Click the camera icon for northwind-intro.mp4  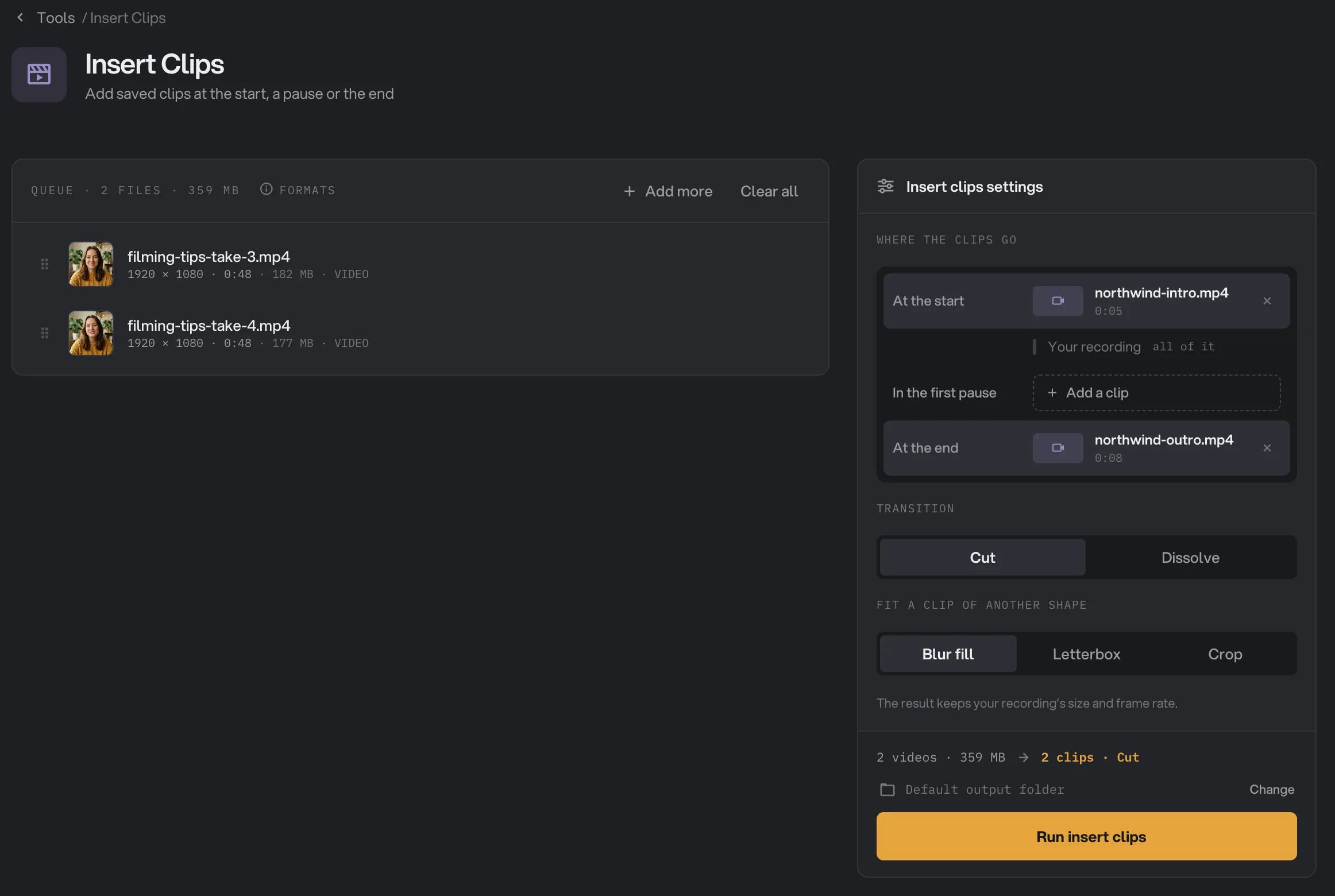coord(1058,301)
